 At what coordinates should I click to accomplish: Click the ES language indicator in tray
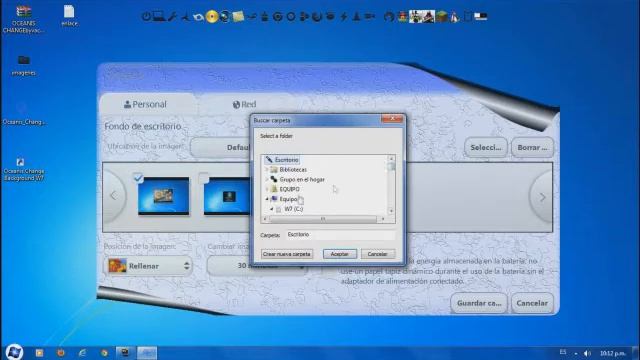coord(563,352)
